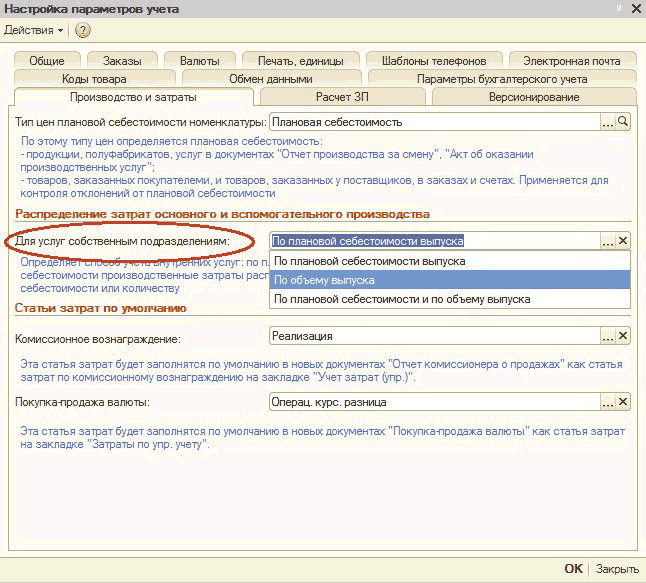The height and width of the screenshot is (583, 646).
Task: Click the help question mark icon
Action: pyautogui.click(x=83, y=30)
